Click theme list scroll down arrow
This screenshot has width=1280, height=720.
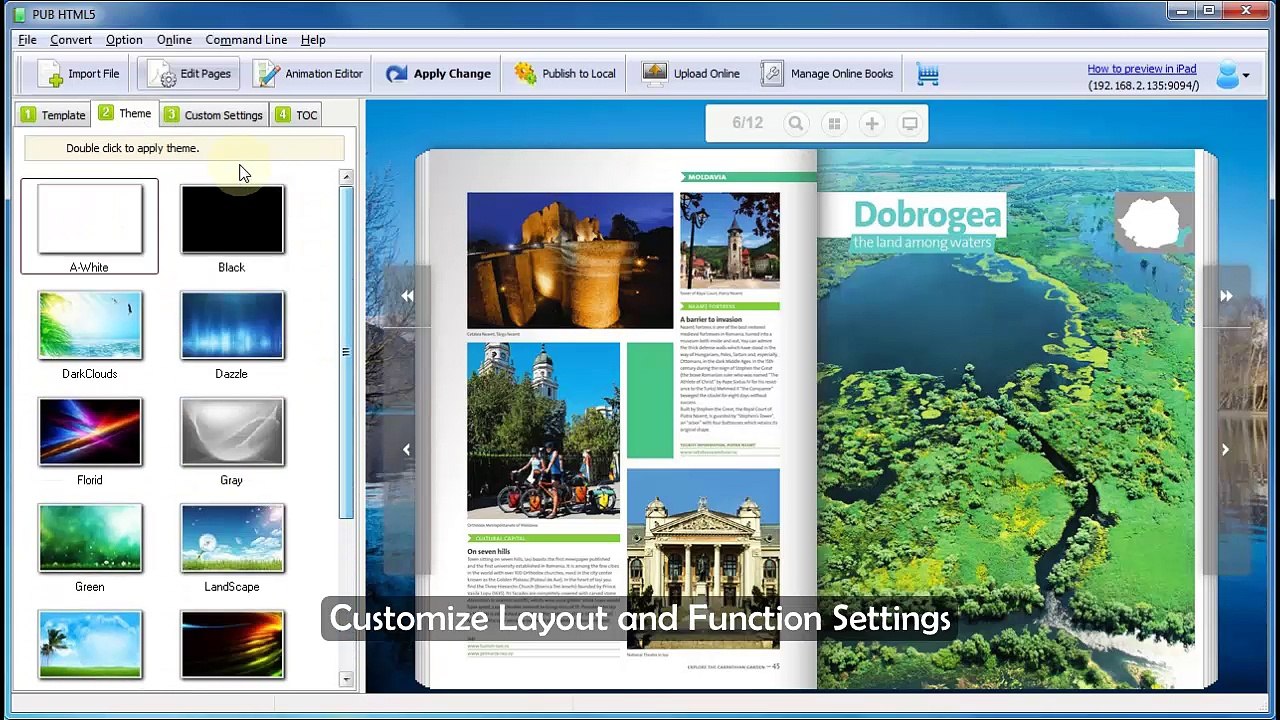(346, 679)
